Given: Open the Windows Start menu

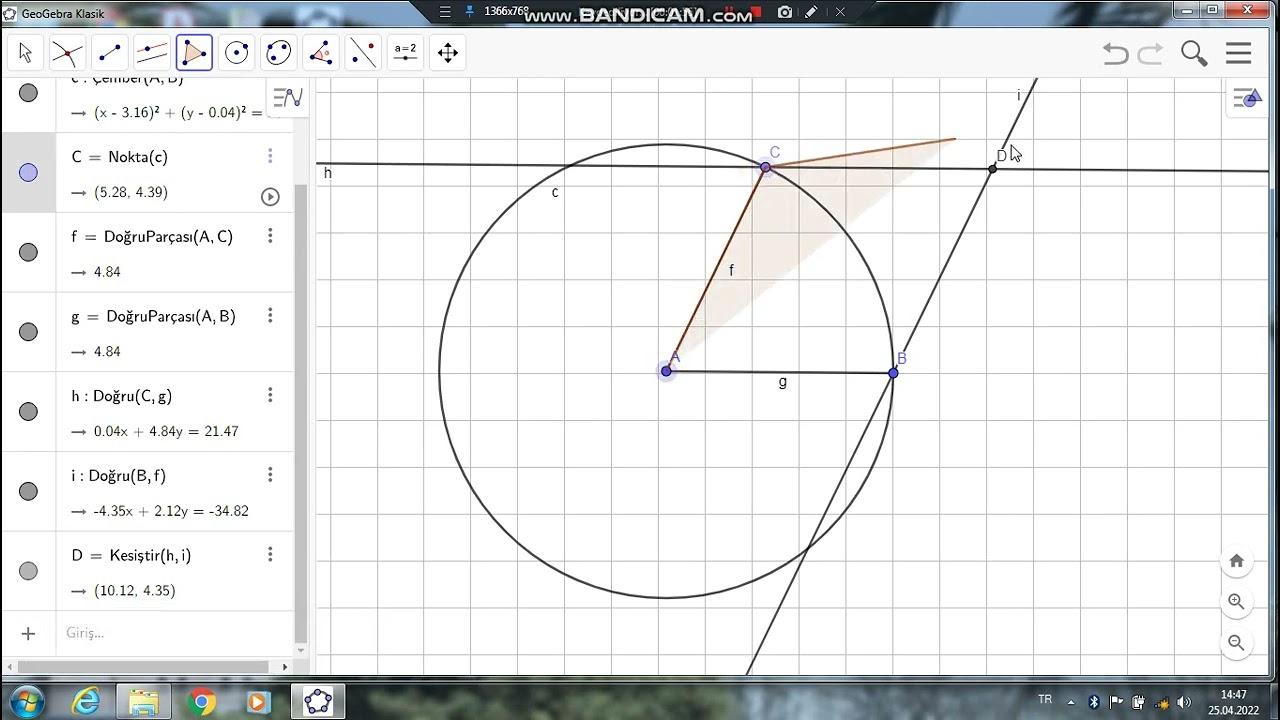Looking at the screenshot, I should (27, 701).
